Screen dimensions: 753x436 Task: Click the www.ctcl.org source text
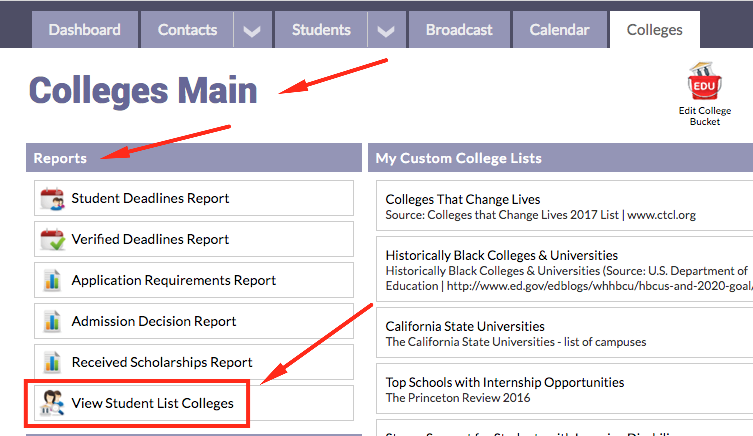point(661,215)
